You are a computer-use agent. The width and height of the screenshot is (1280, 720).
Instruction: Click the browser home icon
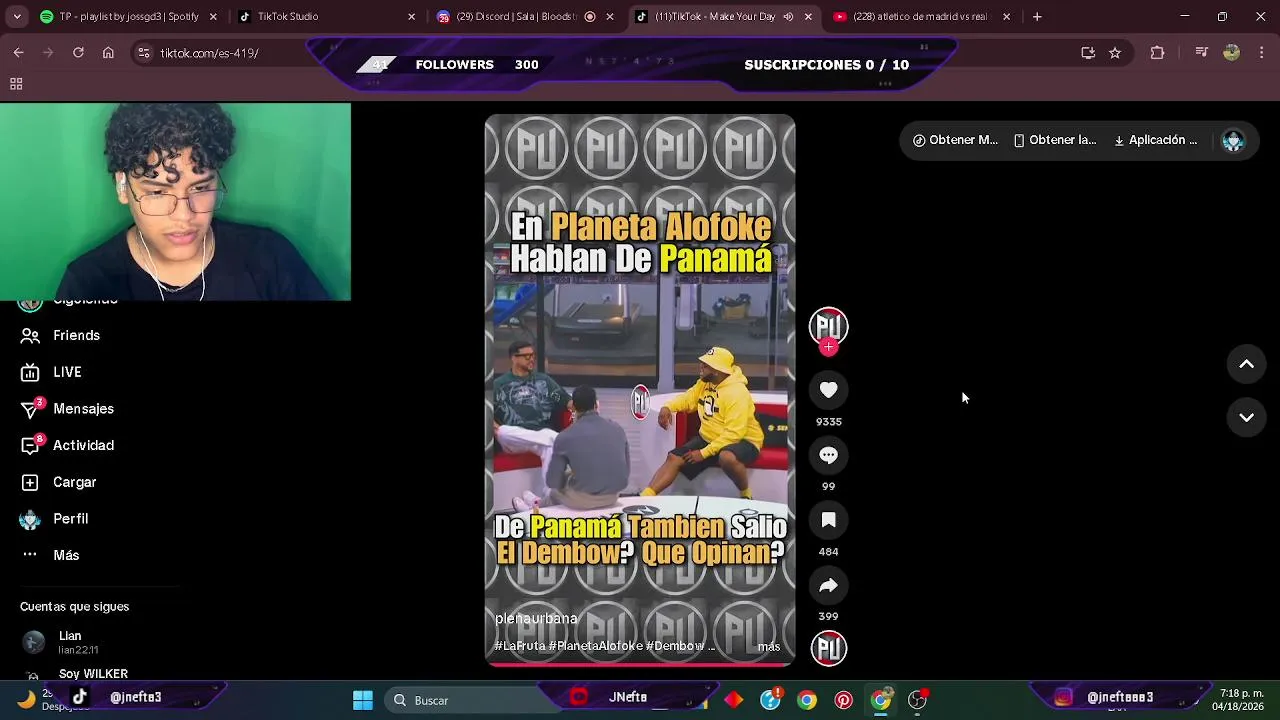pos(108,53)
